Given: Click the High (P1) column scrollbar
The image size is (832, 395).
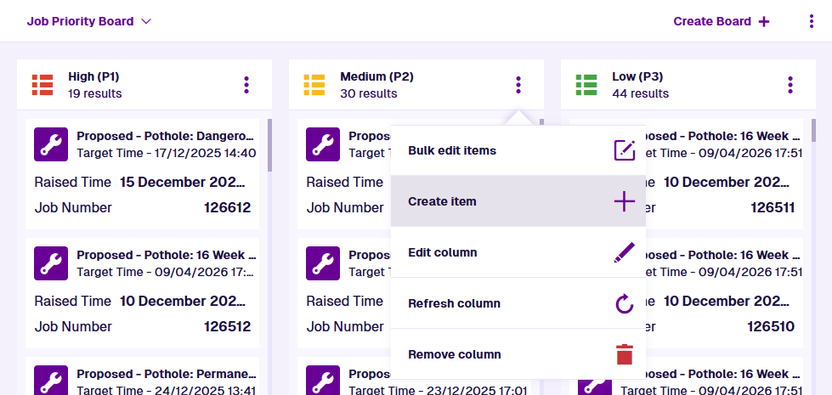Looking at the screenshot, I should 270,145.
